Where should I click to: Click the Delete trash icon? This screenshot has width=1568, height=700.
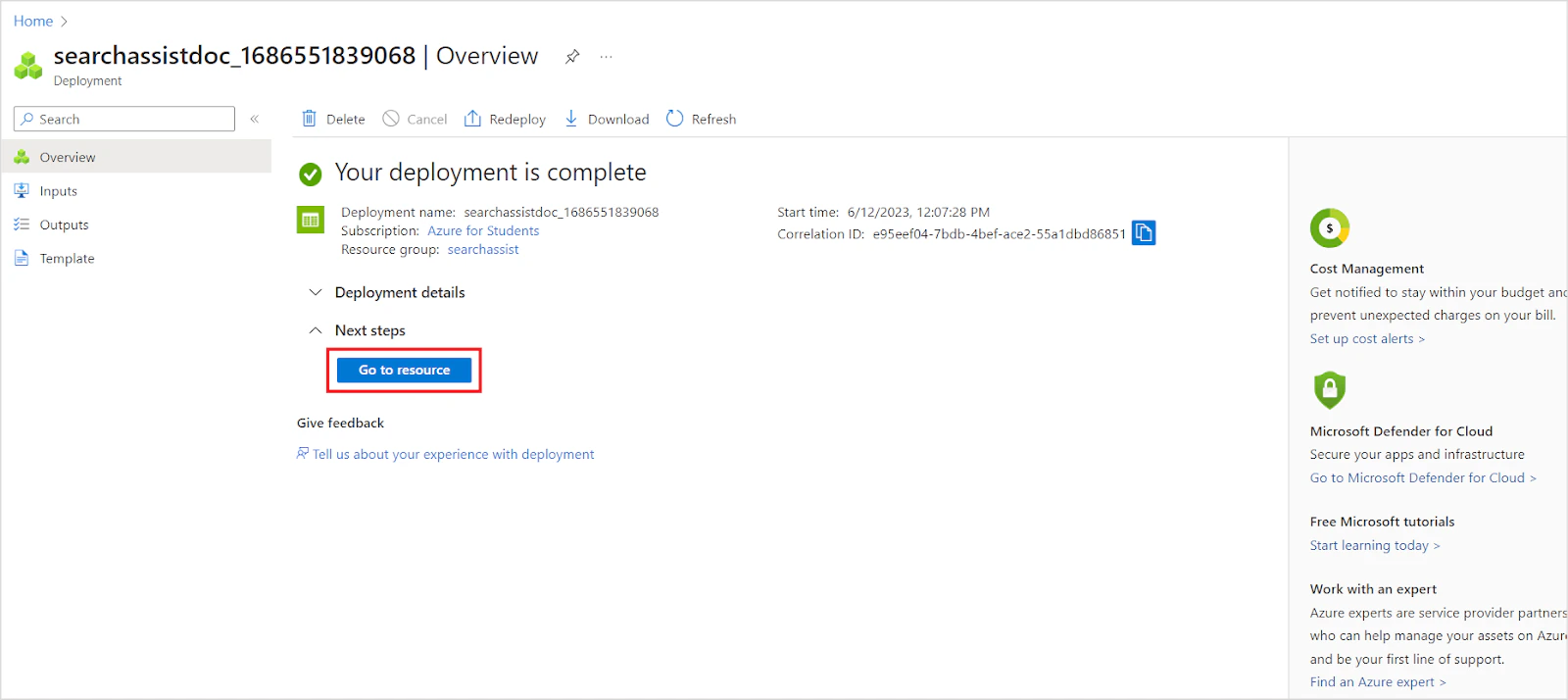[309, 119]
